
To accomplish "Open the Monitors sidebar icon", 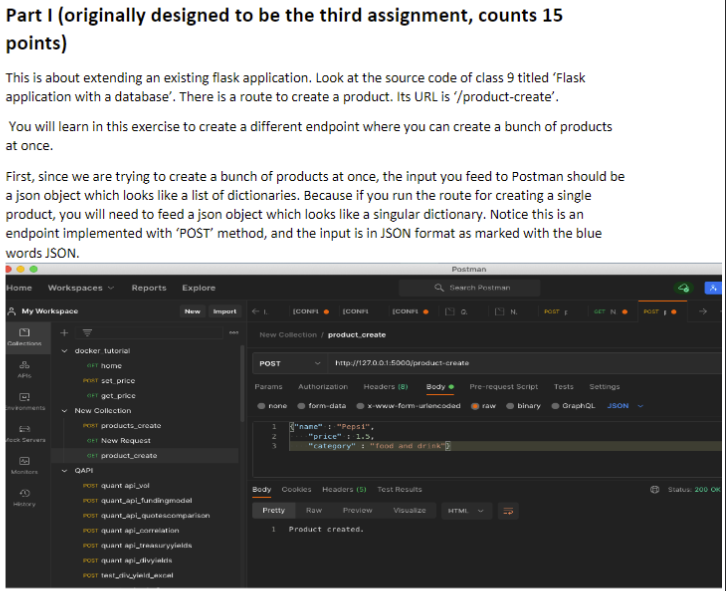I will (25, 465).
